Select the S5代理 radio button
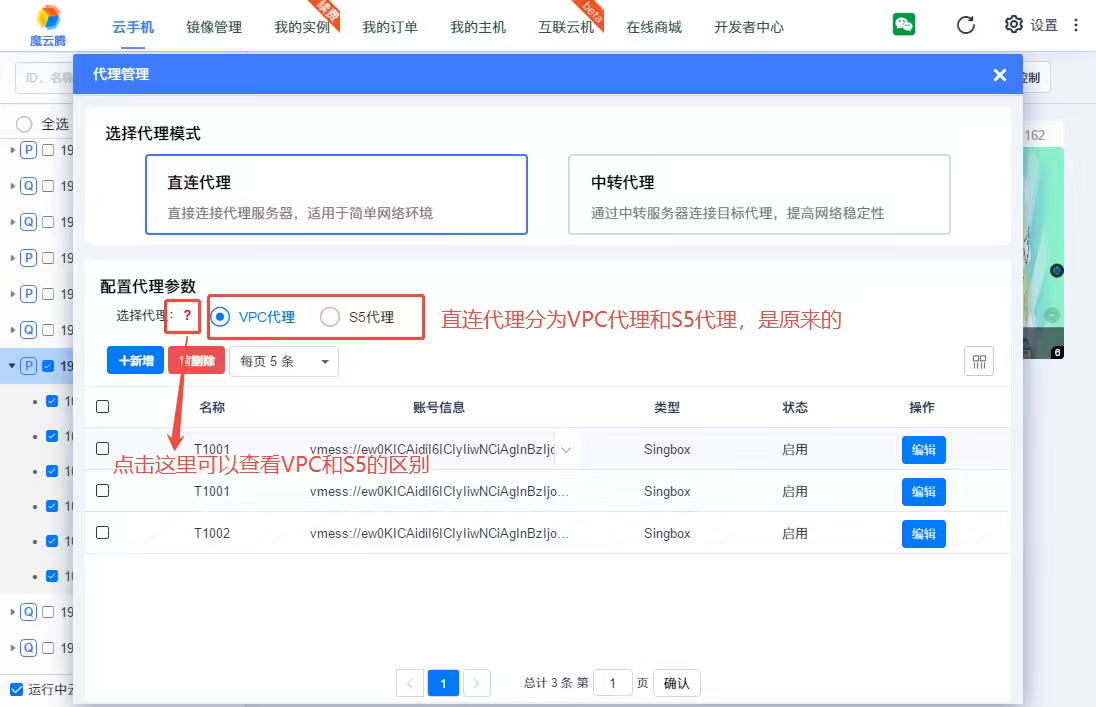Viewport: 1096px width, 707px height. pos(330,317)
